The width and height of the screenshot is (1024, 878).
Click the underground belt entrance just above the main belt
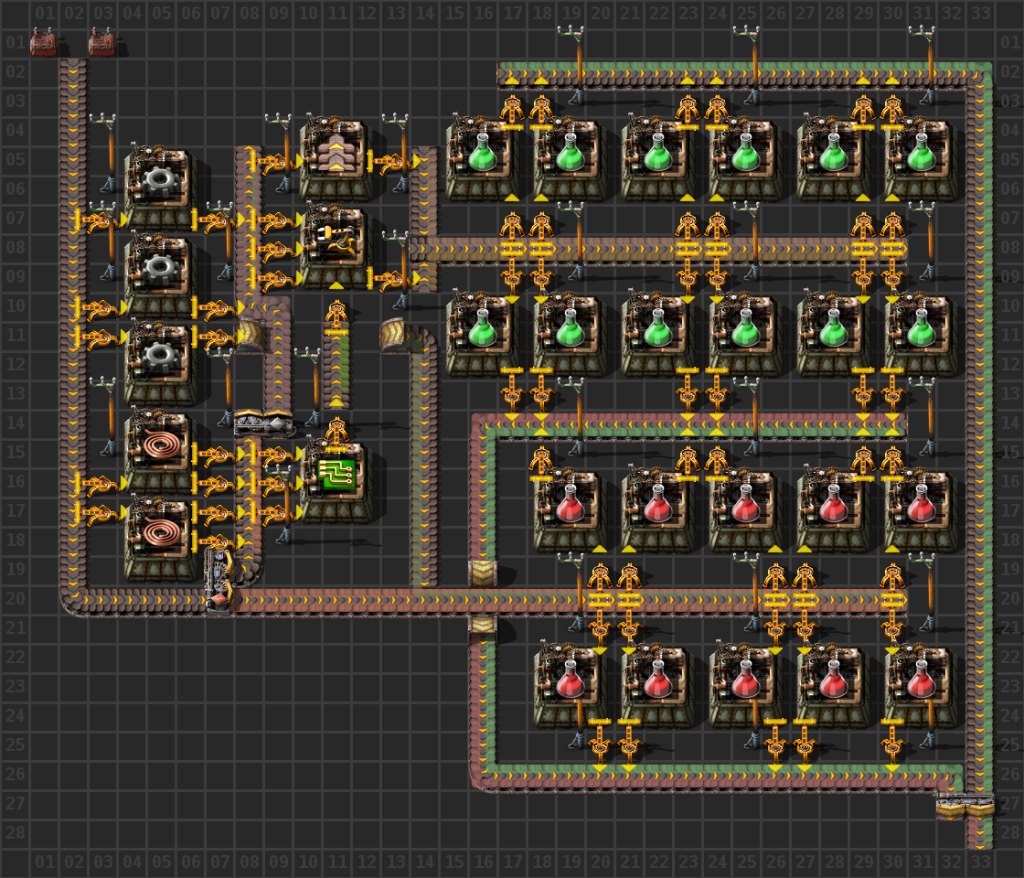[483, 571]
